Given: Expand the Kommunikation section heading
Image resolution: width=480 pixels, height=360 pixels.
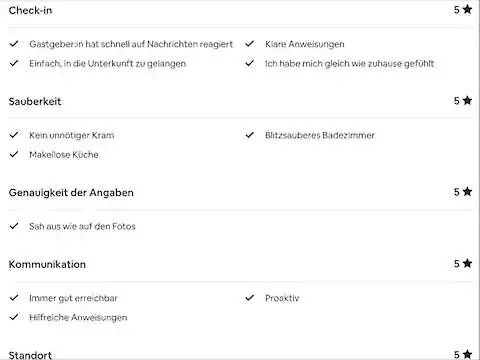Looking at the screenshot, I should point(47,264).
